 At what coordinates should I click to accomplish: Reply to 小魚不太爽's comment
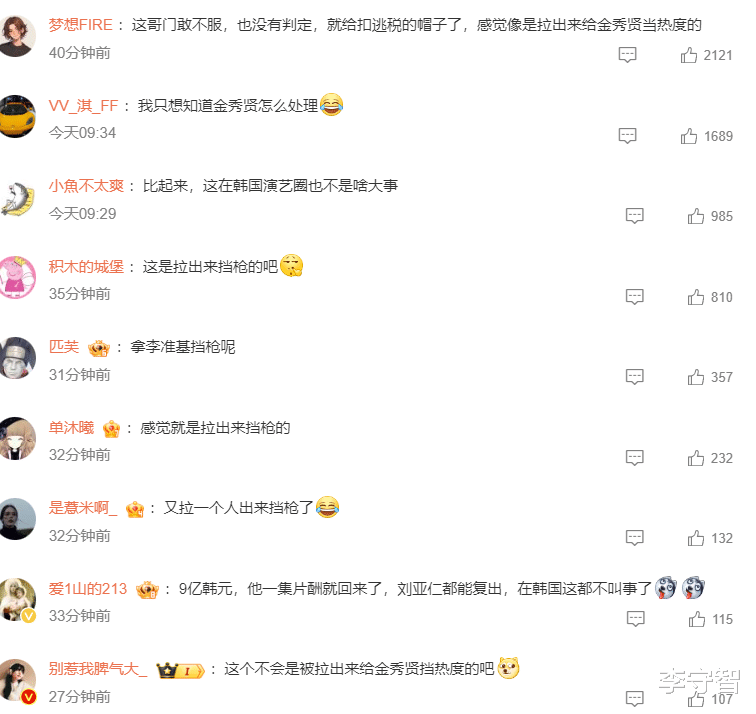point(634,216)
